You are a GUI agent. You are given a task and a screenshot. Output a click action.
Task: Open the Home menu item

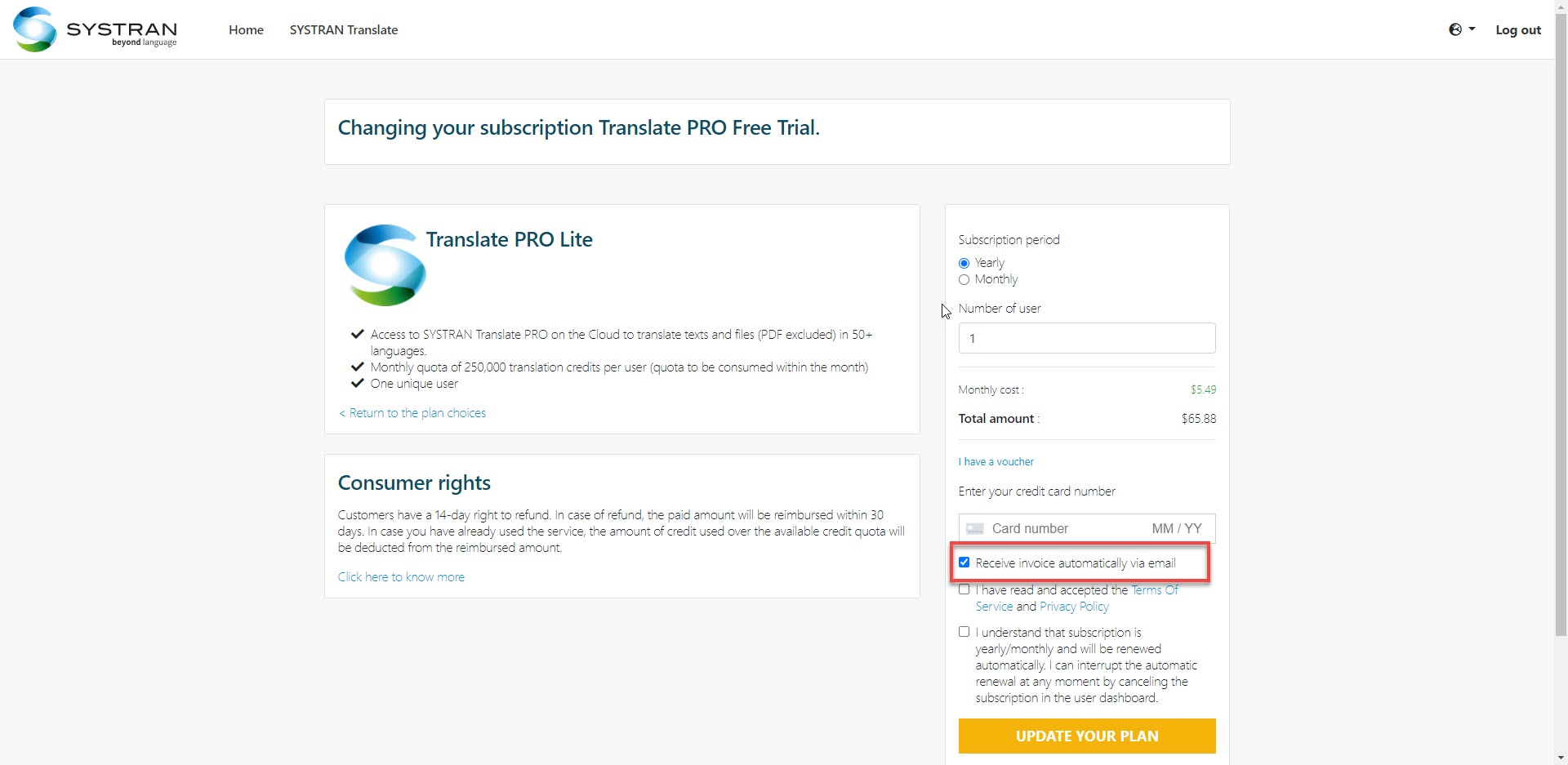coord(246,29)
